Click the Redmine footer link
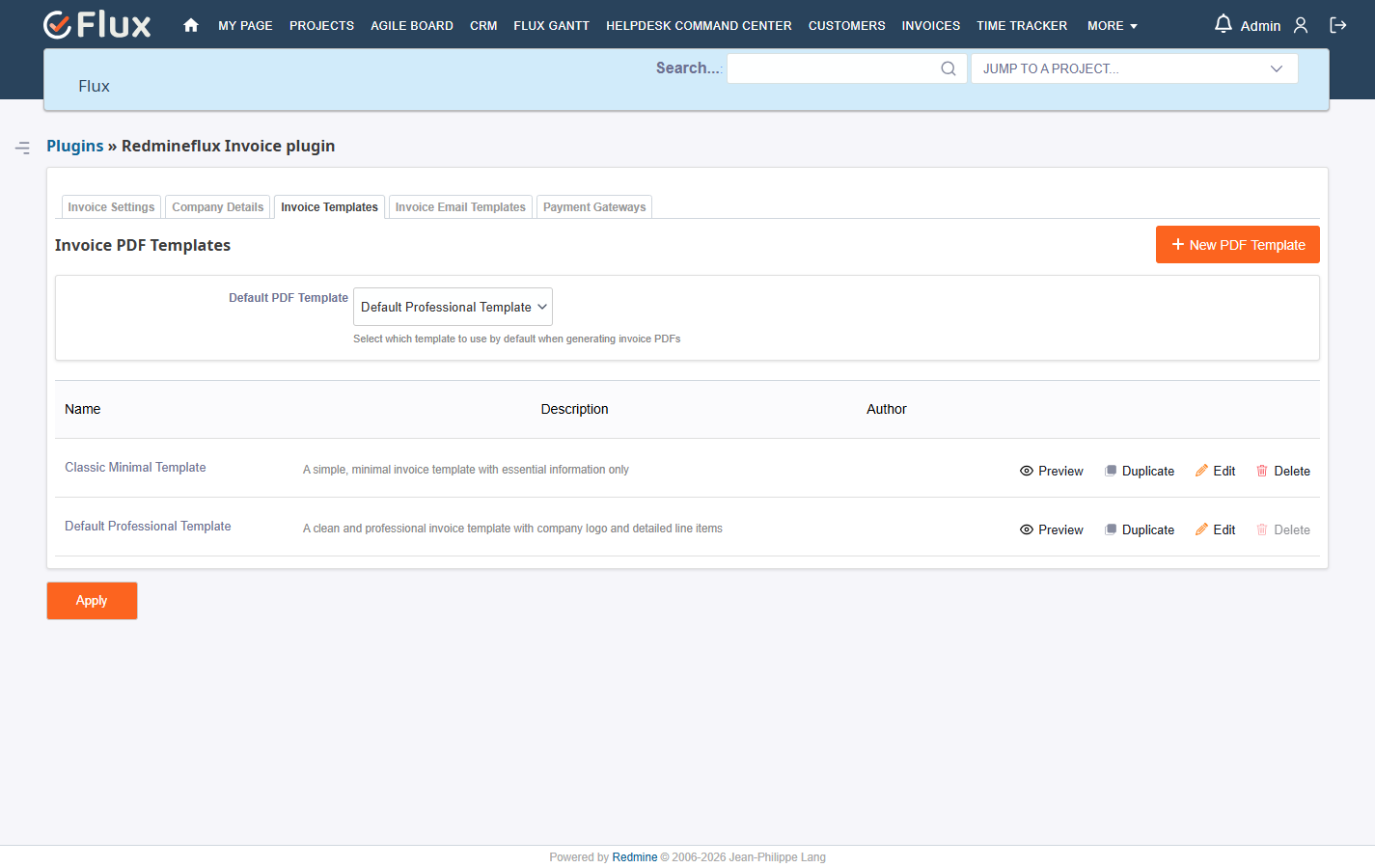1375x868 pixels. (x=634, y=857)
